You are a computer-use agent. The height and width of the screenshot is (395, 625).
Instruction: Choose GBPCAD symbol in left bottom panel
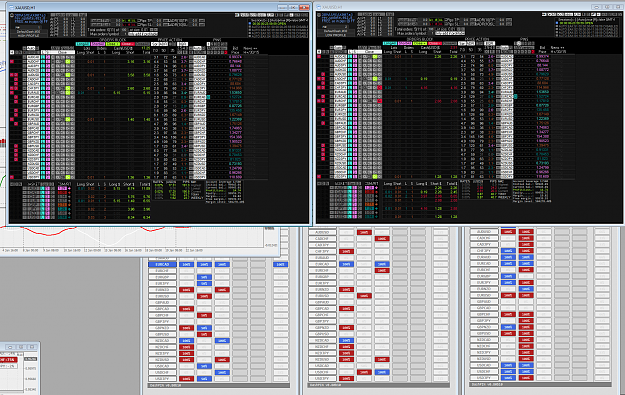(162, 309)
